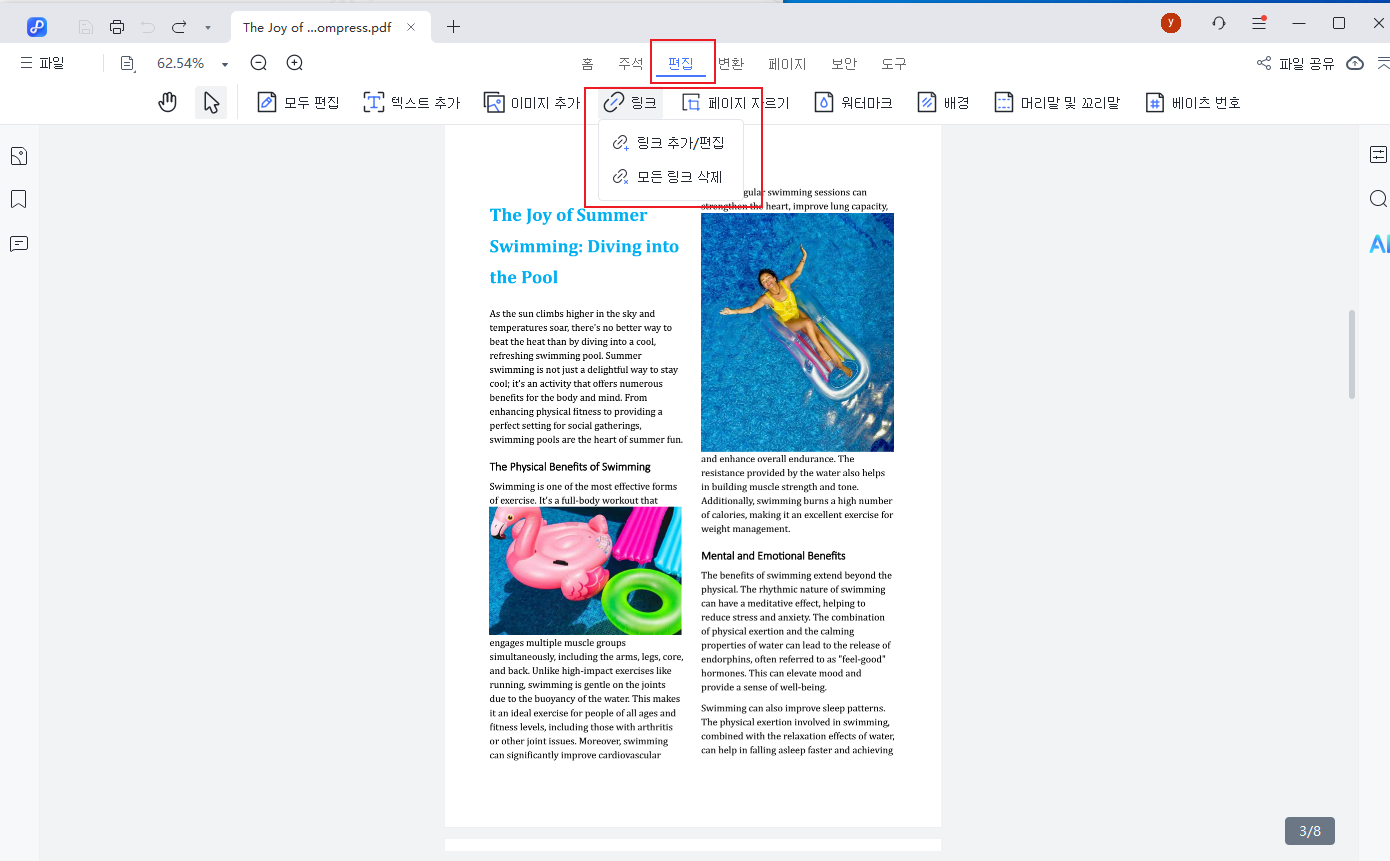Click the 워터마크 button
The height and width of the screenshot is (861, 1390).
[x=853, y=102]
